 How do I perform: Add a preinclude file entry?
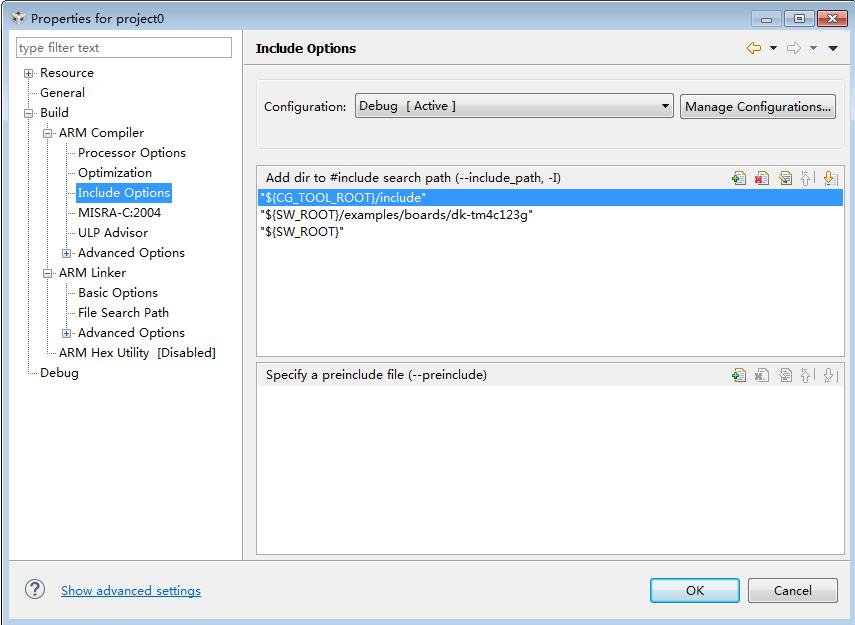tap(739, 375)
